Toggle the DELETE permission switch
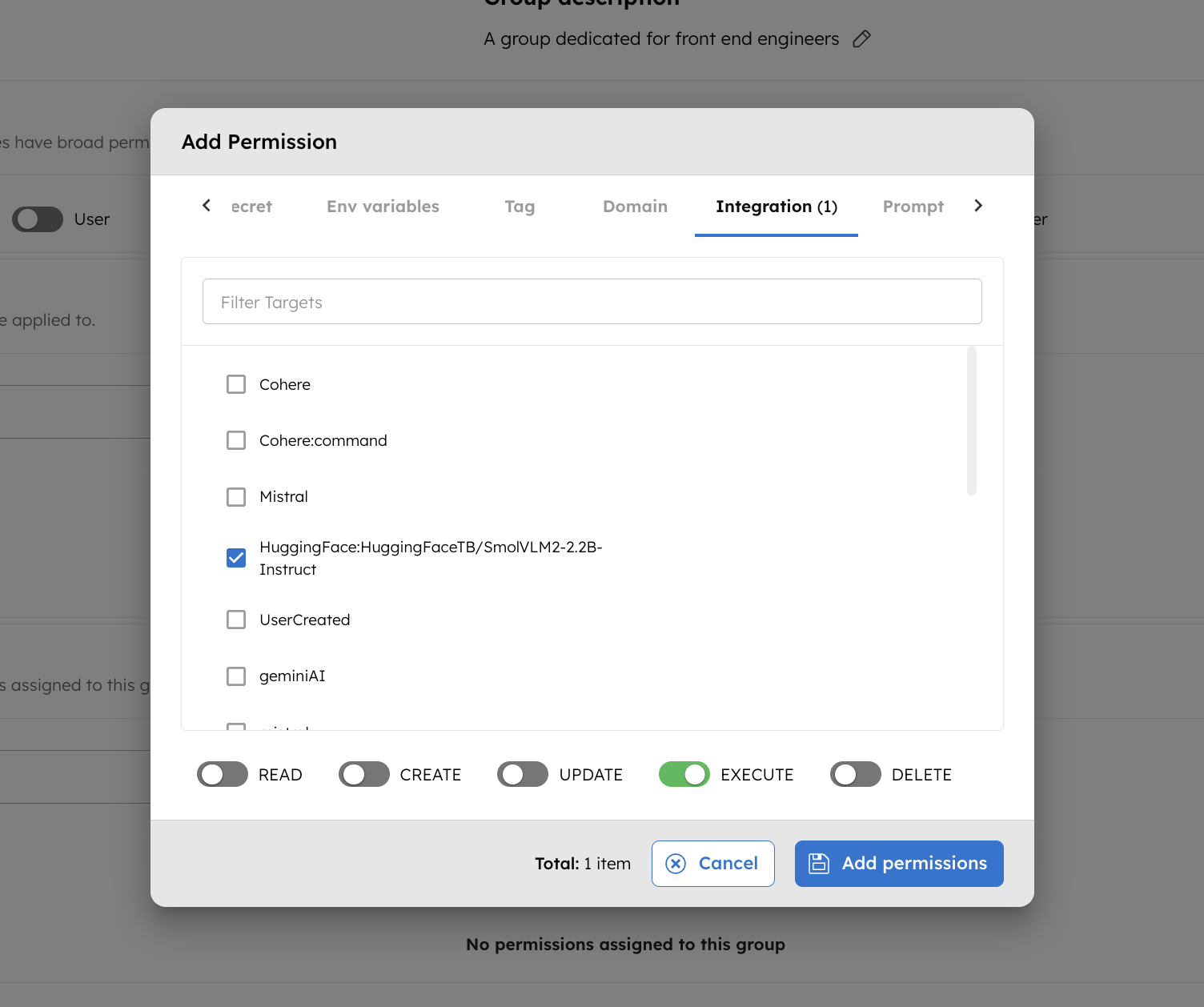This screenshot has width=1204, height=1007. 855,775
